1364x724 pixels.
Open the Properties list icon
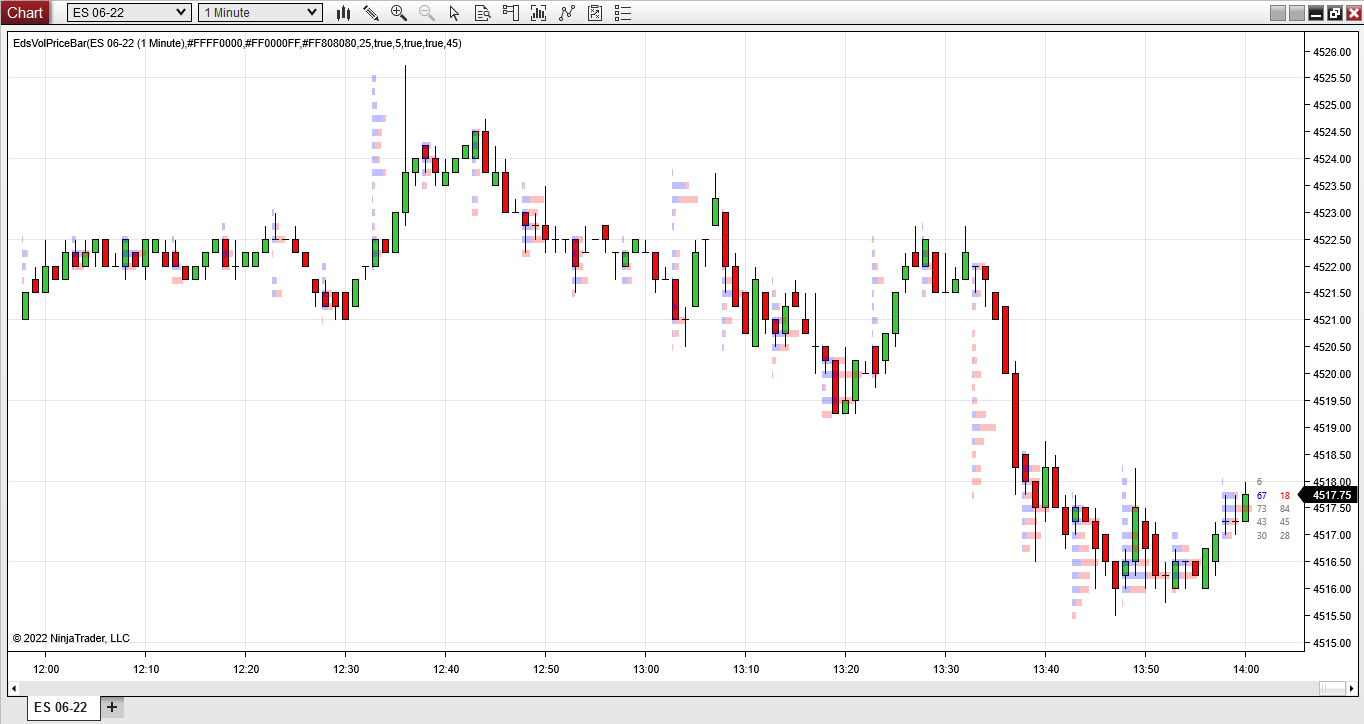click(623, 13)
